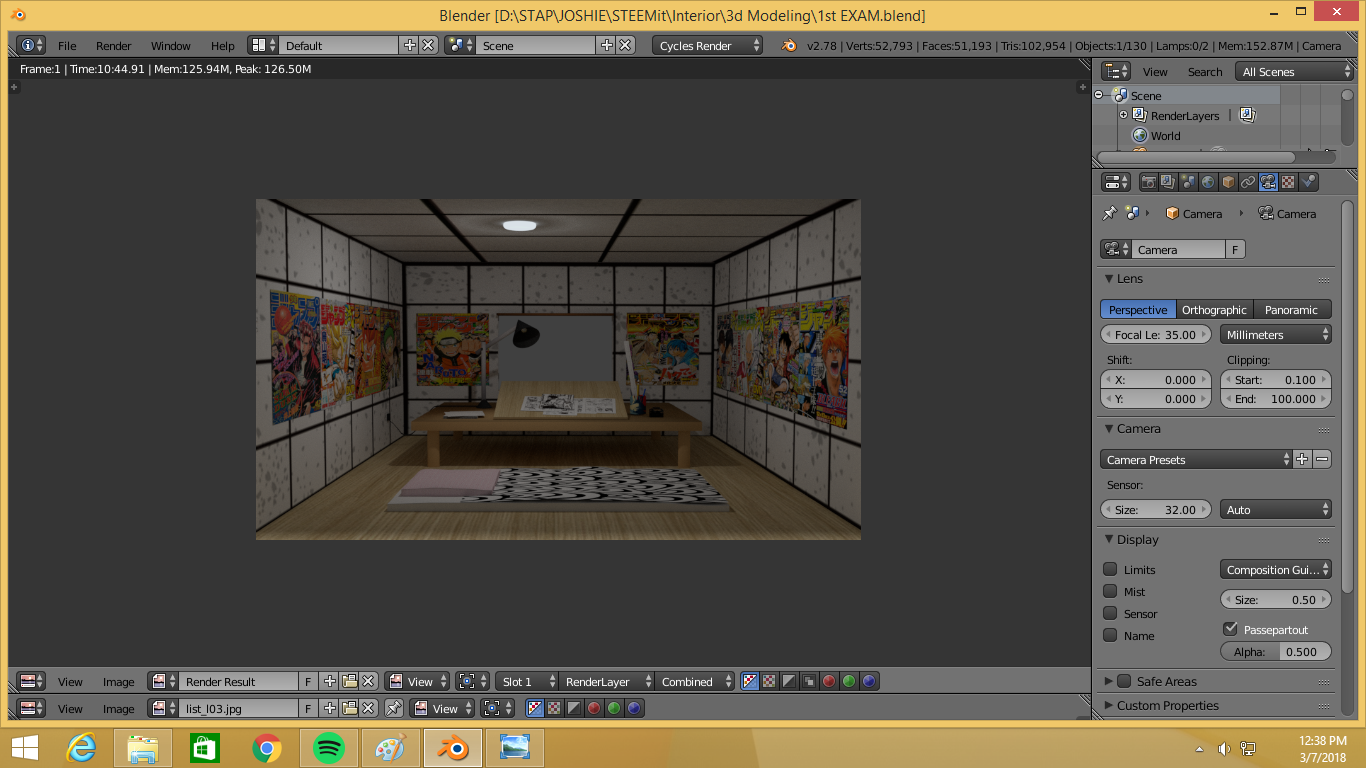This screenshot has height=768, width=1366.
Task: Select Color and Alpha channels in render editor
Action: pyautogui.click(x=750, y=681)
